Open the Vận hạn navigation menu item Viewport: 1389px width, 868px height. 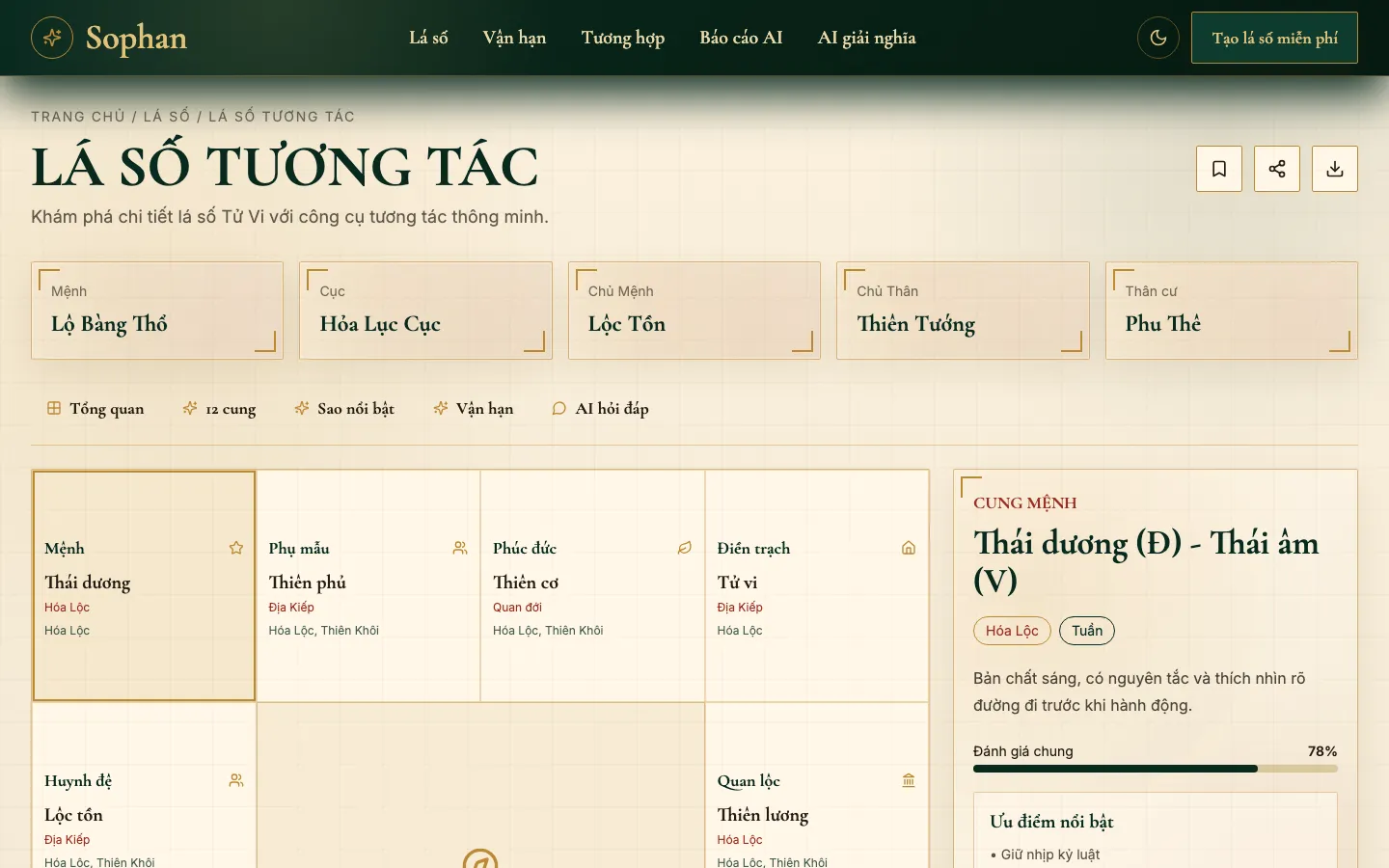[514, 38]
